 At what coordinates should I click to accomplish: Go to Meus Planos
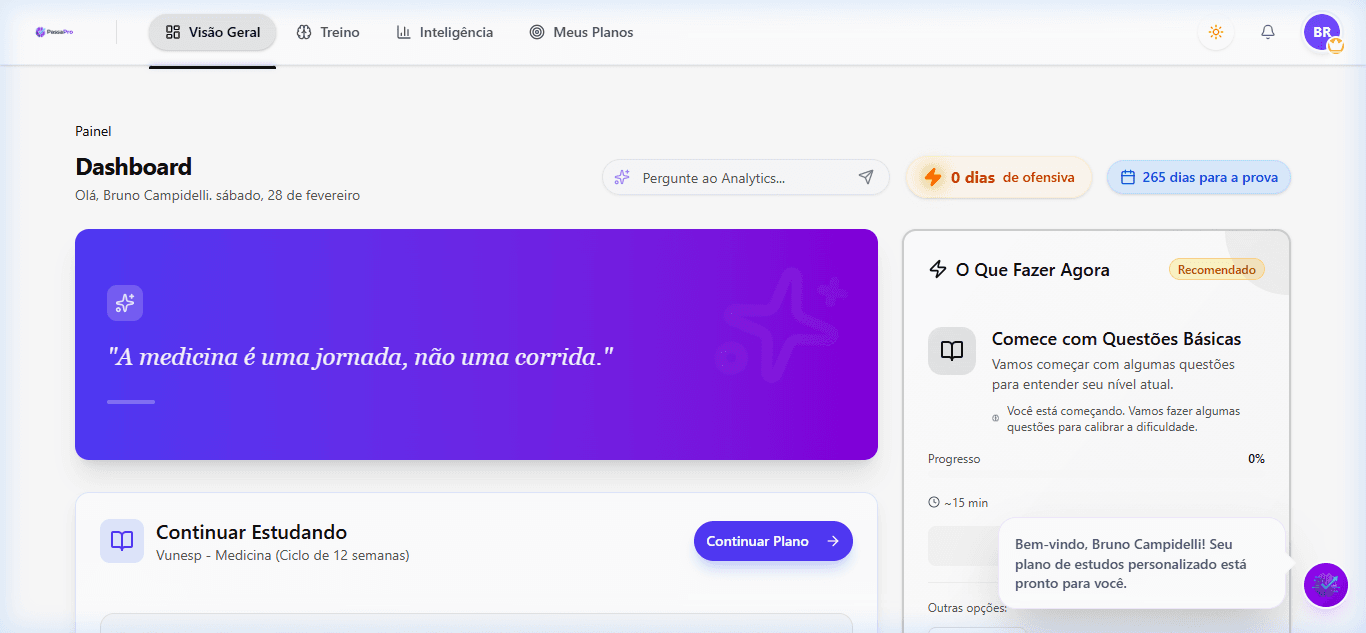tap(581, 31)
